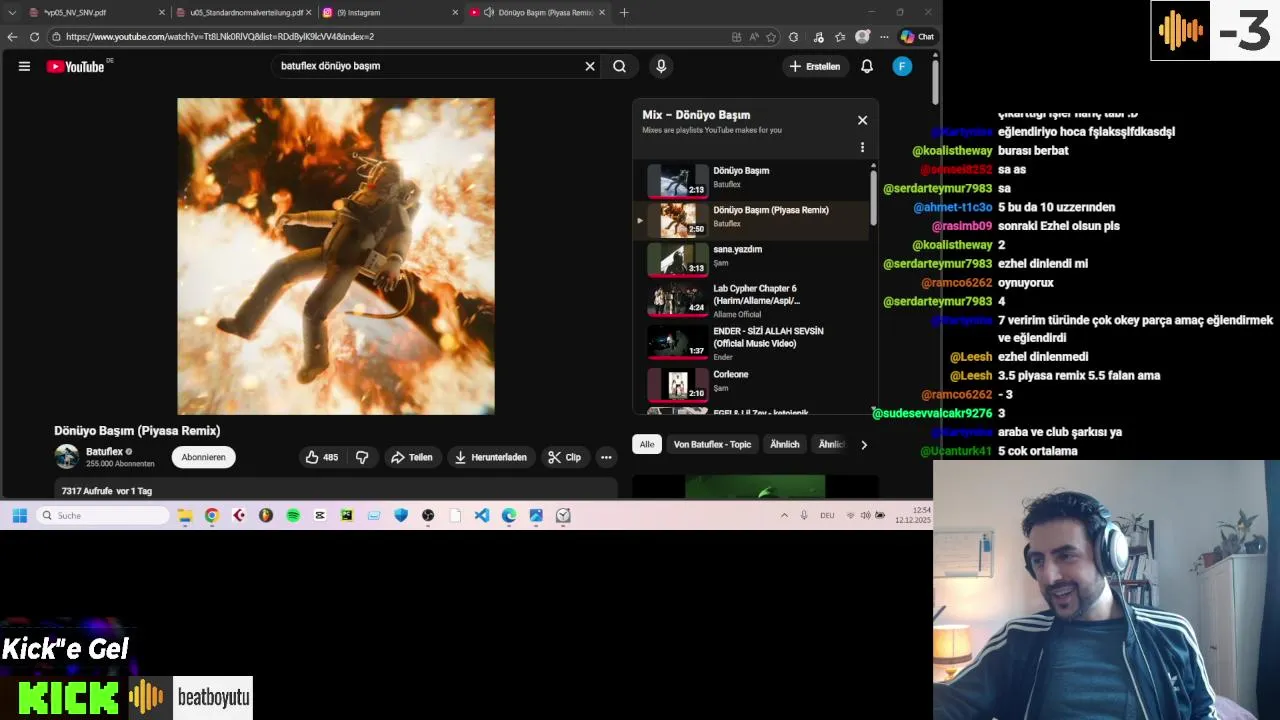Select the Alle filter chip
The width and height of the screenshot is (1280, 720).
[x=647, y=444]
